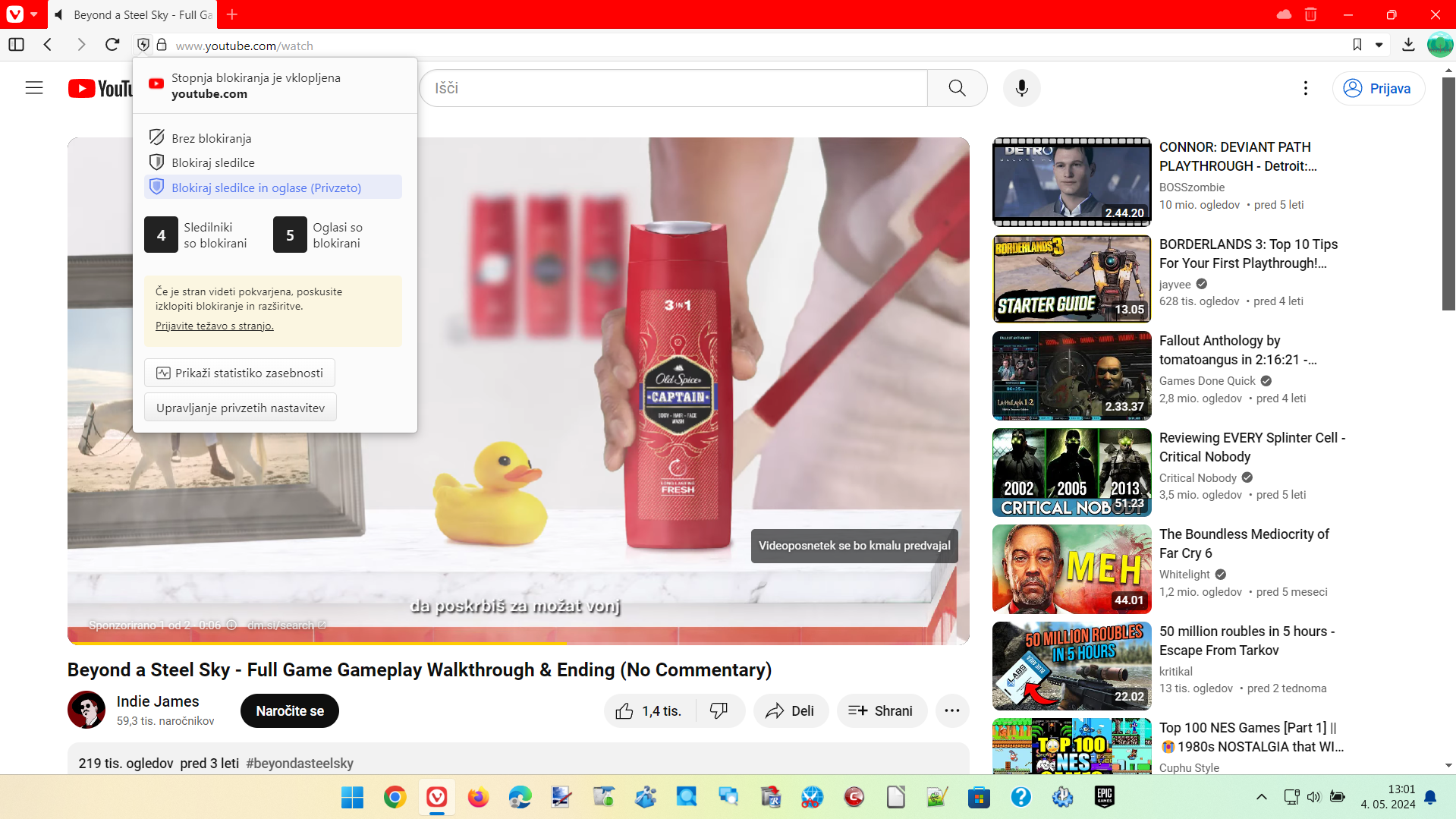Click Prikaži statistiko zasebnosti button
The width and height of the screenshot is (1456, 819).
[x=240, y=373]
